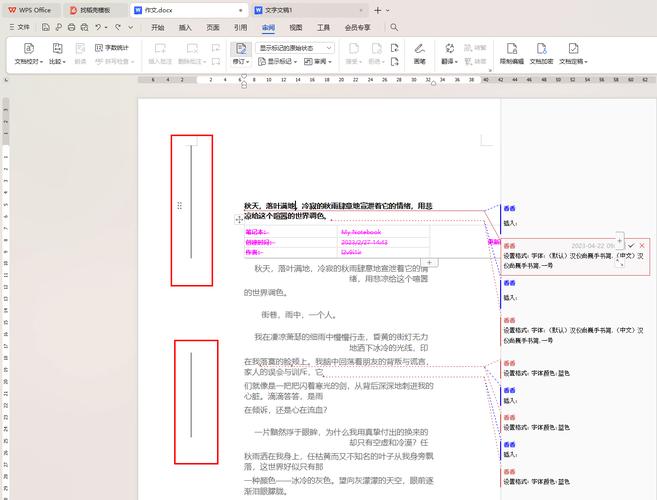Click the plus icon beside the selected revision balloon
Viewport: 657px width, 500px height.
(619, 241)
